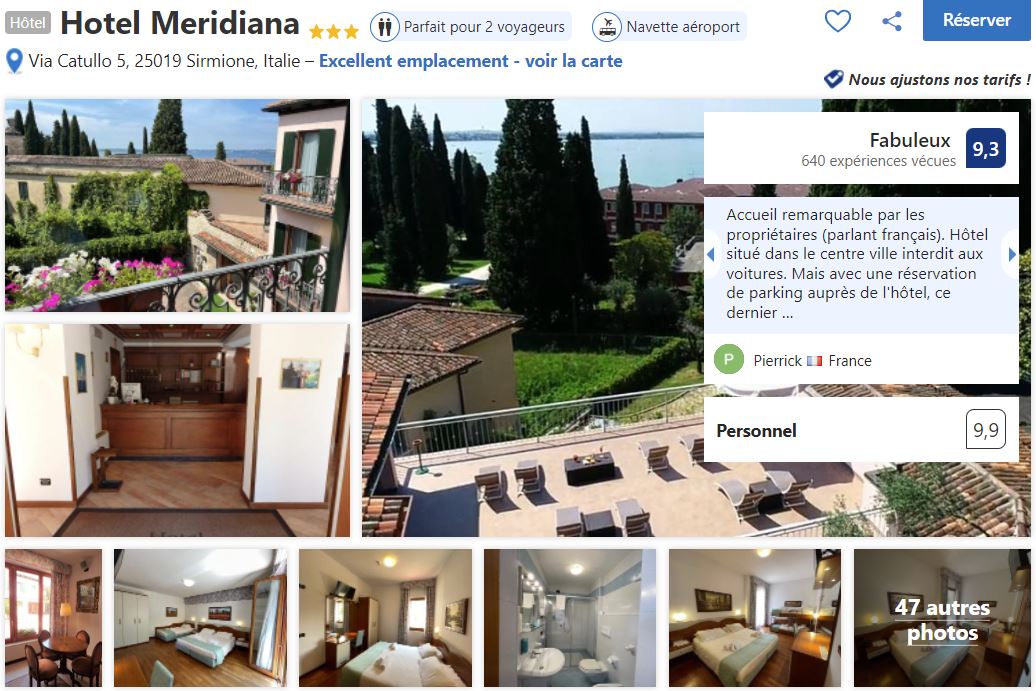Screen dimensions: 1036x691
Task: Open 'Excellent emplacement - voir la carte' link
Action: point(470,61)
